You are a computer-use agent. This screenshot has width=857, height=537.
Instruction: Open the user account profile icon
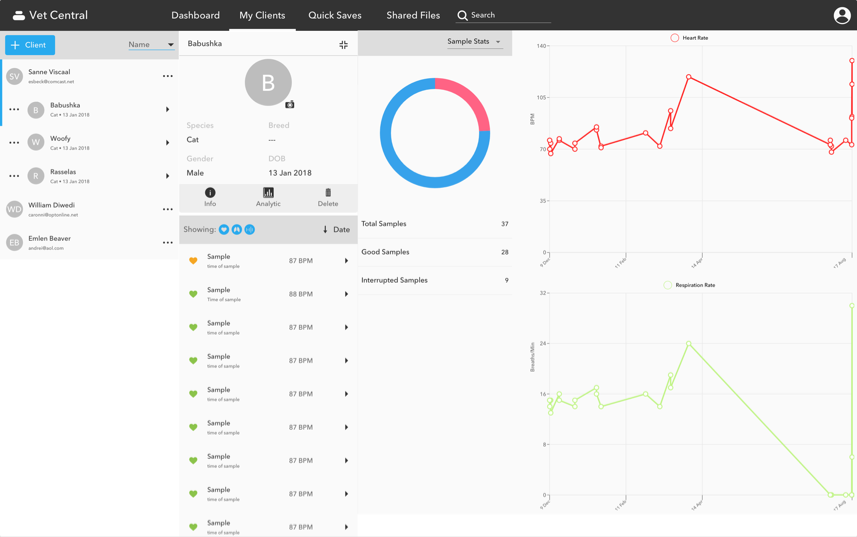(x=842, y=15)
